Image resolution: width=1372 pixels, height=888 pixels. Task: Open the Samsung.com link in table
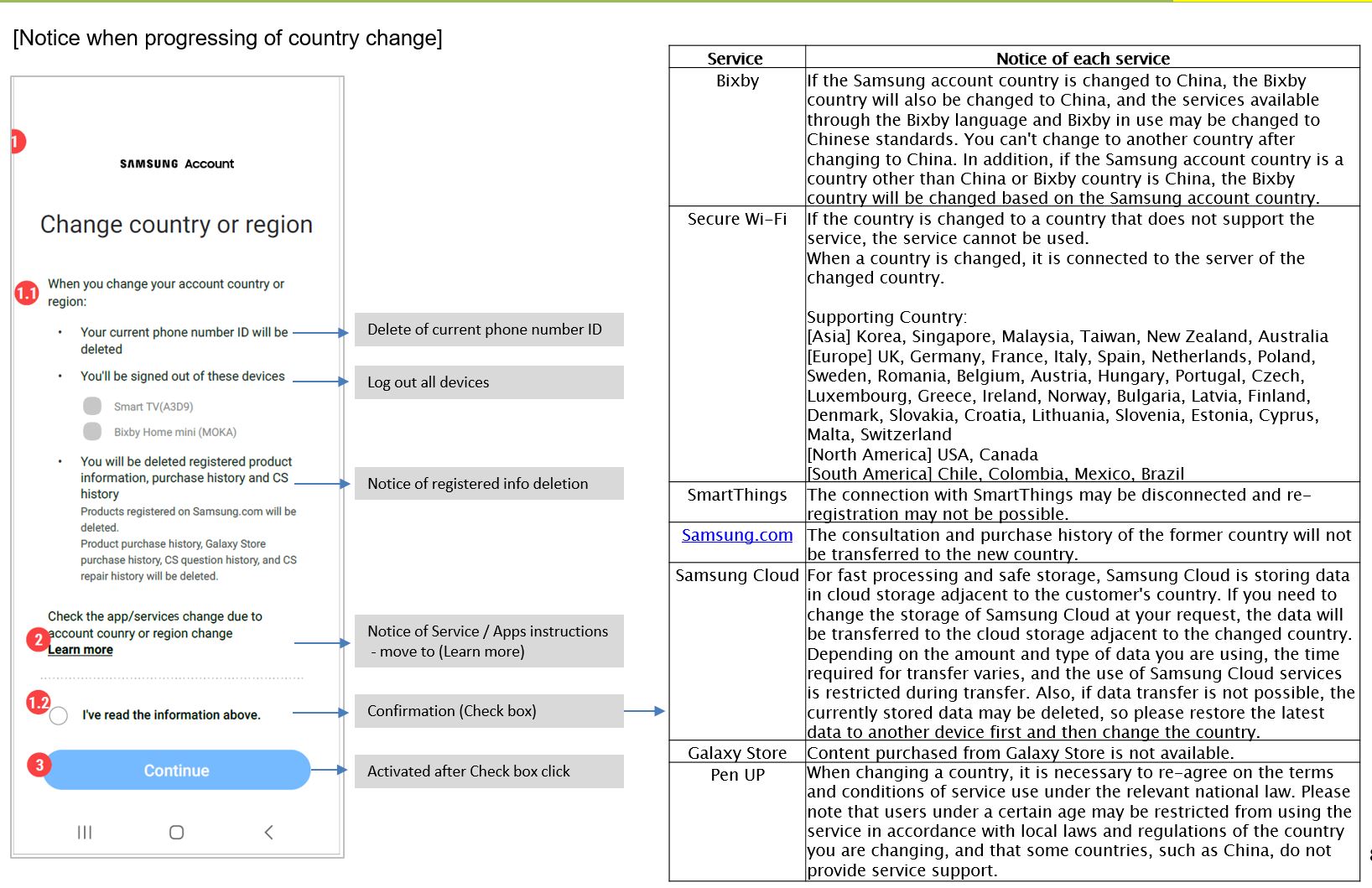[x=736, y=535]
